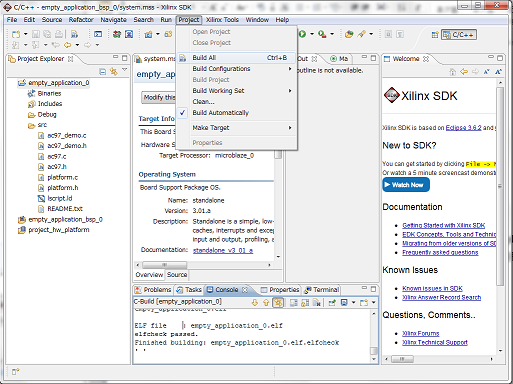Screen dimensions: 513x384
Task: Switch to the Problems tab
Action: pos(153,290)
